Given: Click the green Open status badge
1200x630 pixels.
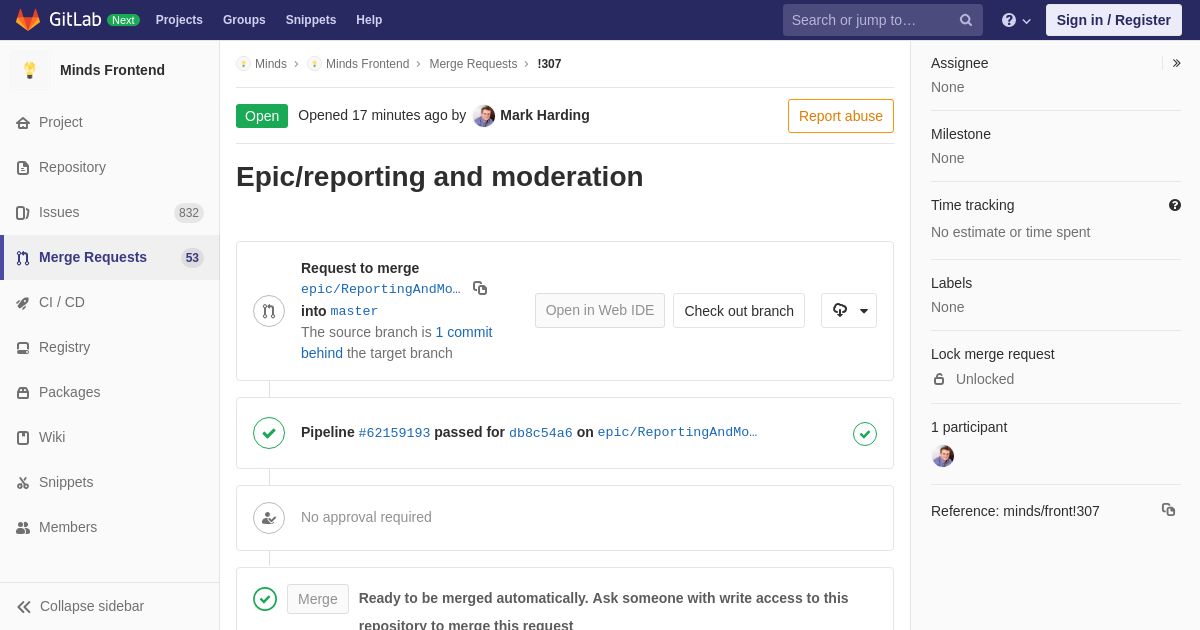Looking at the screenshot, I should [262, 116].
